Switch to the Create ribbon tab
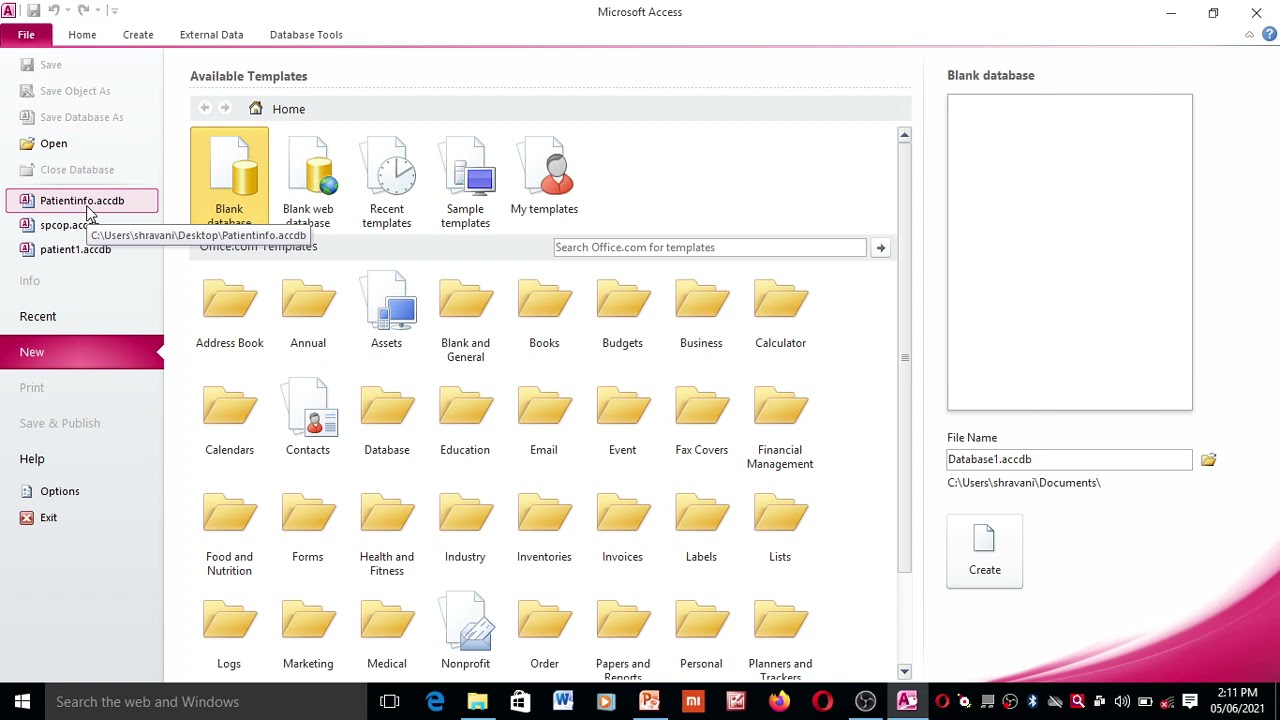Viewport: 1280px width, 720px height. 138,35
